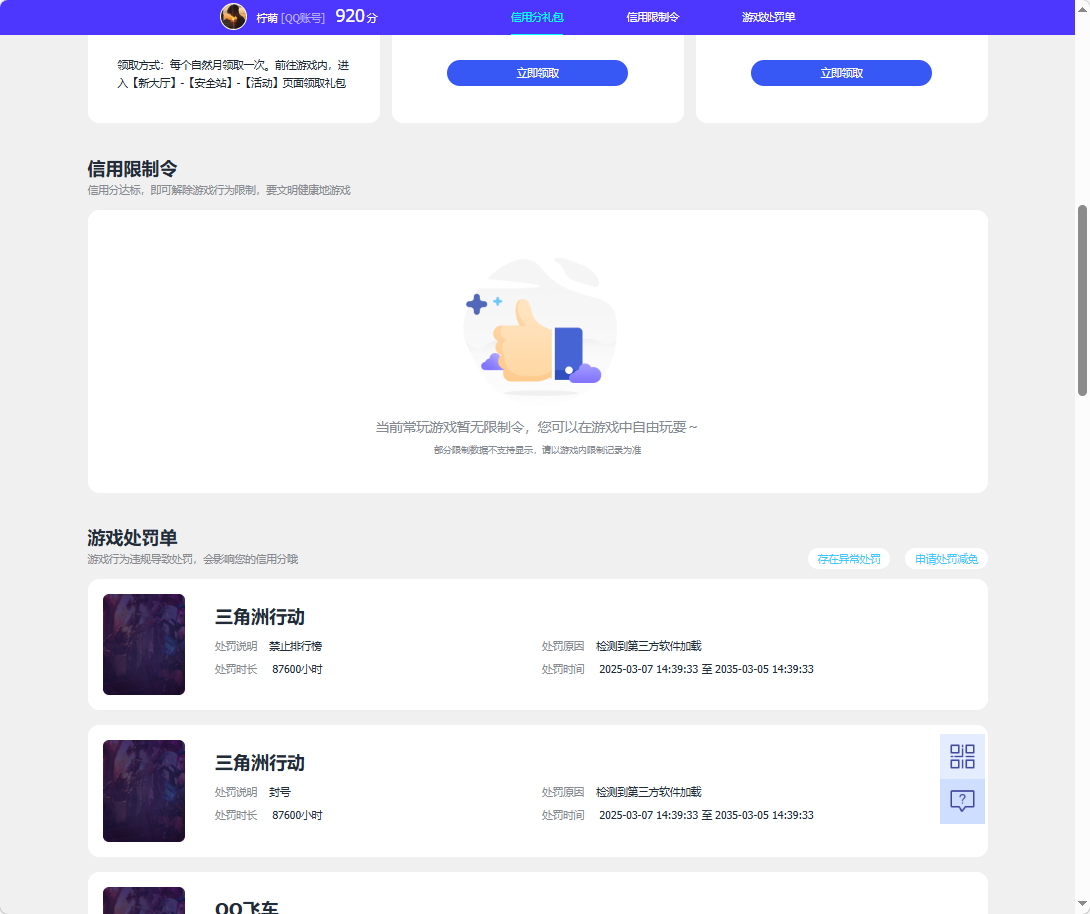
Task: Click the left 立即领取 button
Action: 537,72
